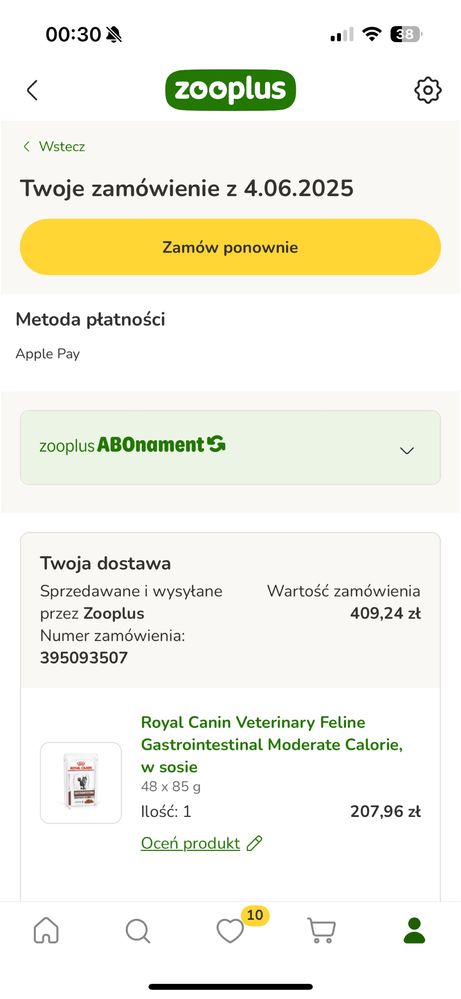Tap the pencil icon next to Oceń produkt
The height and width of the screenshot is (999, 461).
pyautogui.click(x=254, y=844)
